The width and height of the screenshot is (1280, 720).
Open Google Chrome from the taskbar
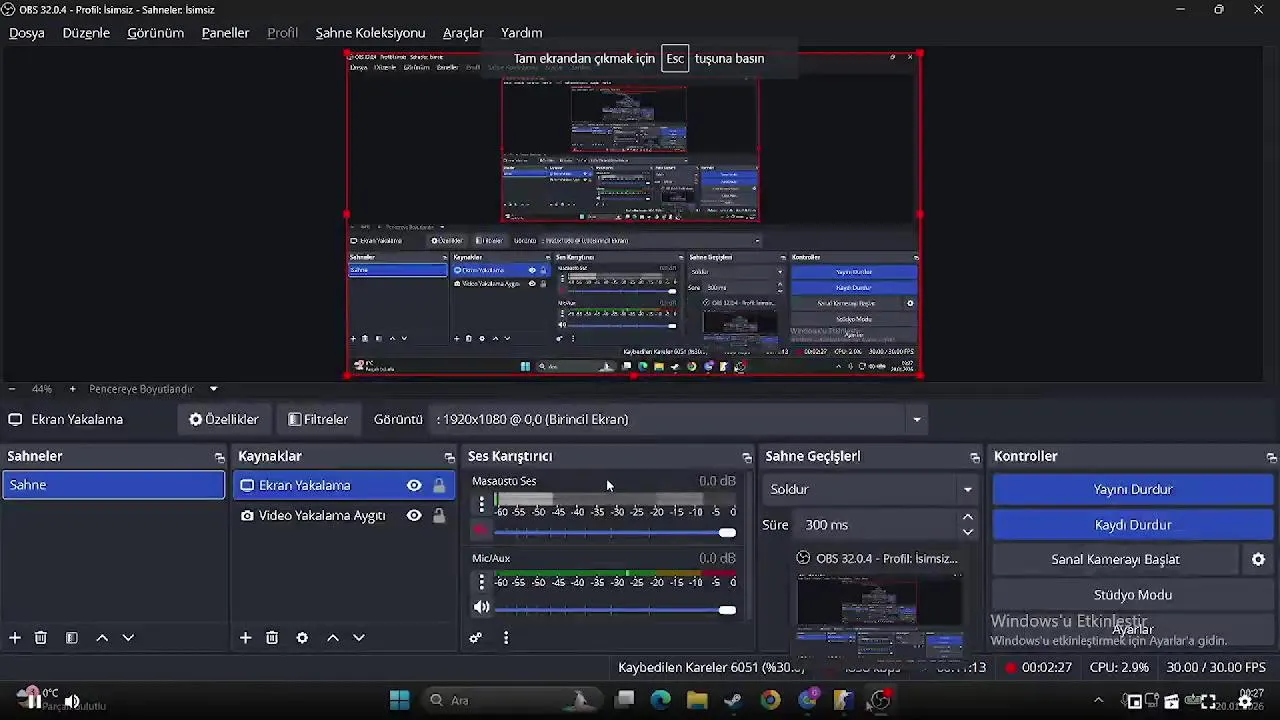tap(770, 700)
